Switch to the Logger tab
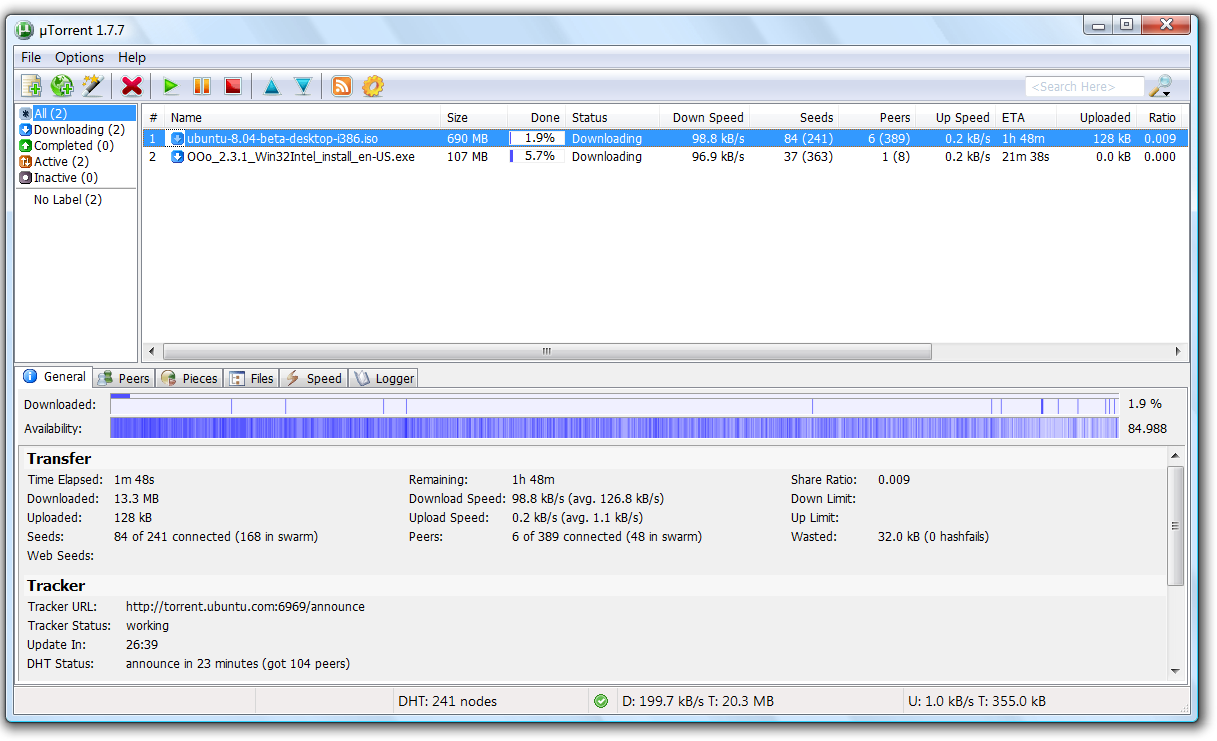The height and width of the screenshot is (741, 1217). [x=384, y=378]
